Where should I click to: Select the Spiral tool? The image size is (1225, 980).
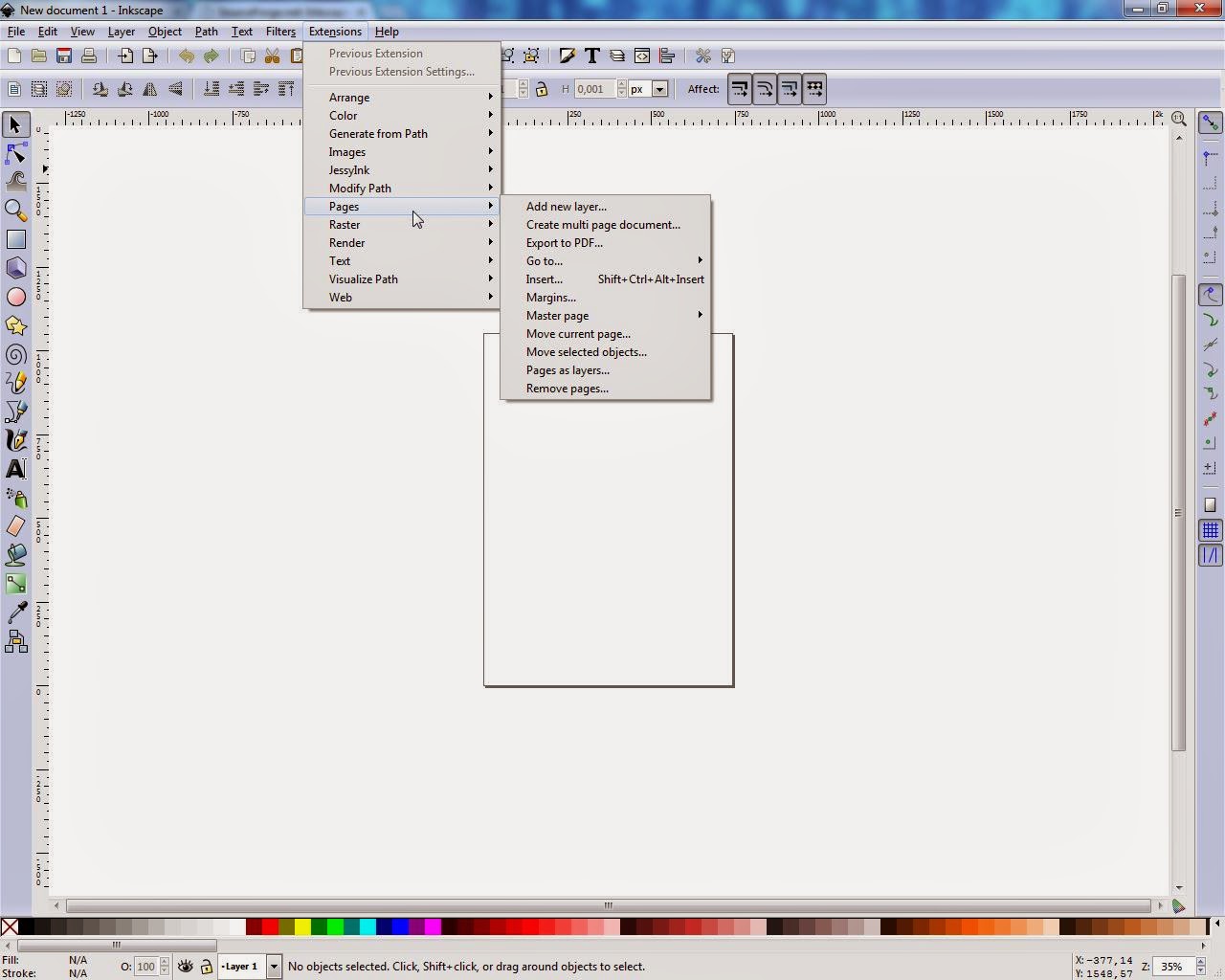16,354
